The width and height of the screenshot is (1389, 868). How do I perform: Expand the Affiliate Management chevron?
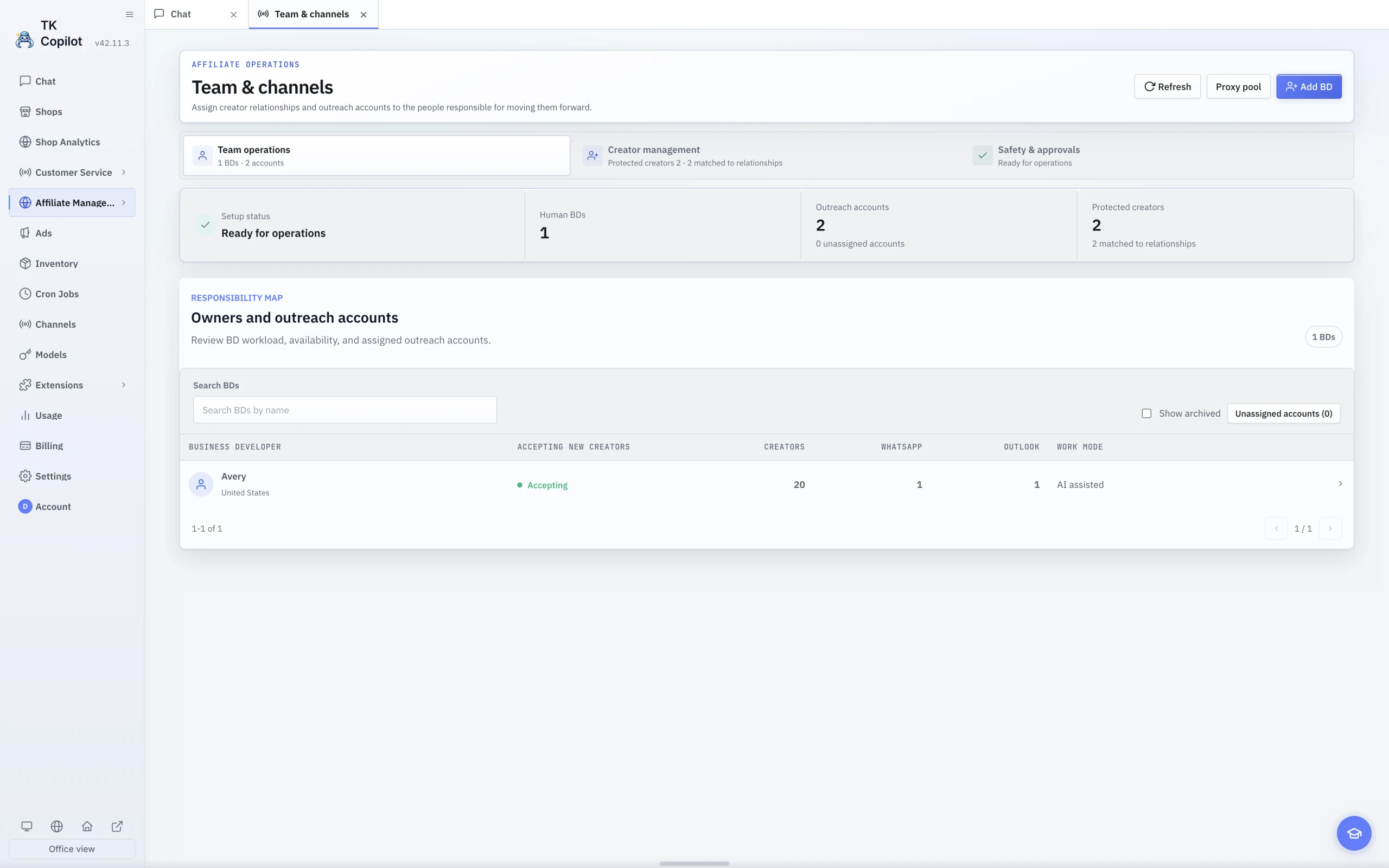point(123,203)
